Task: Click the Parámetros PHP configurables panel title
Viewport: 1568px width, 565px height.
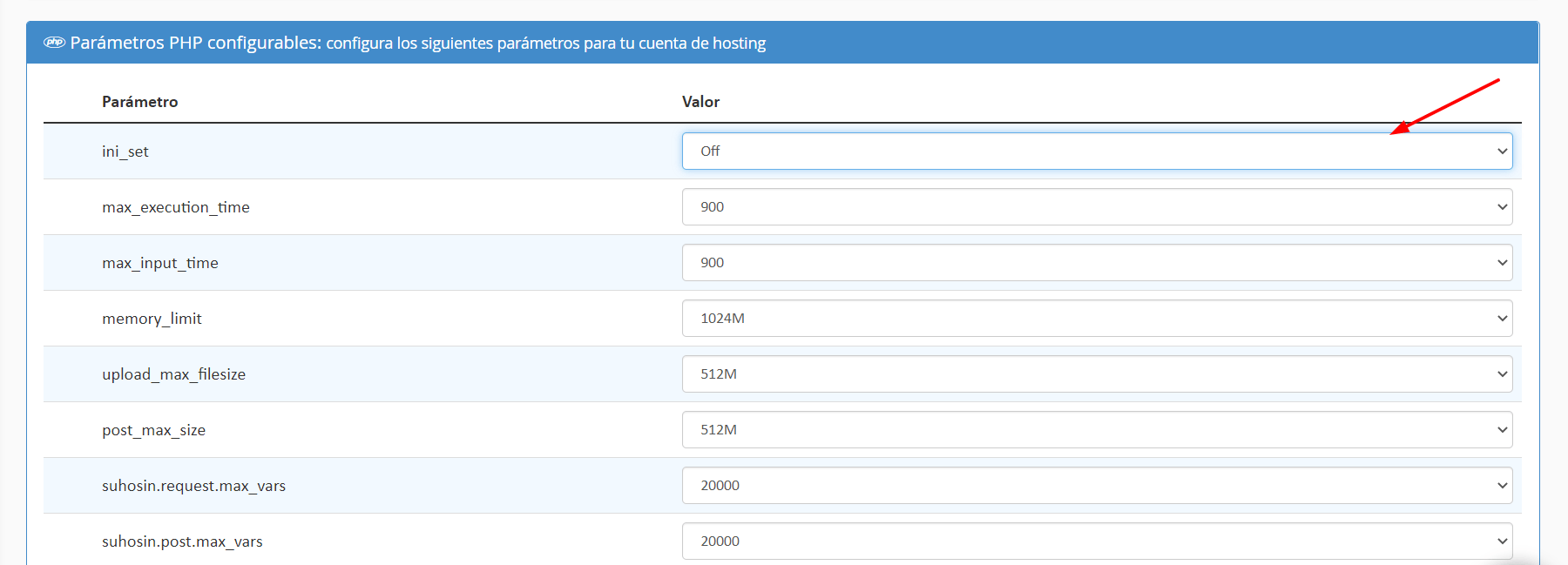Action: [195, 43]
